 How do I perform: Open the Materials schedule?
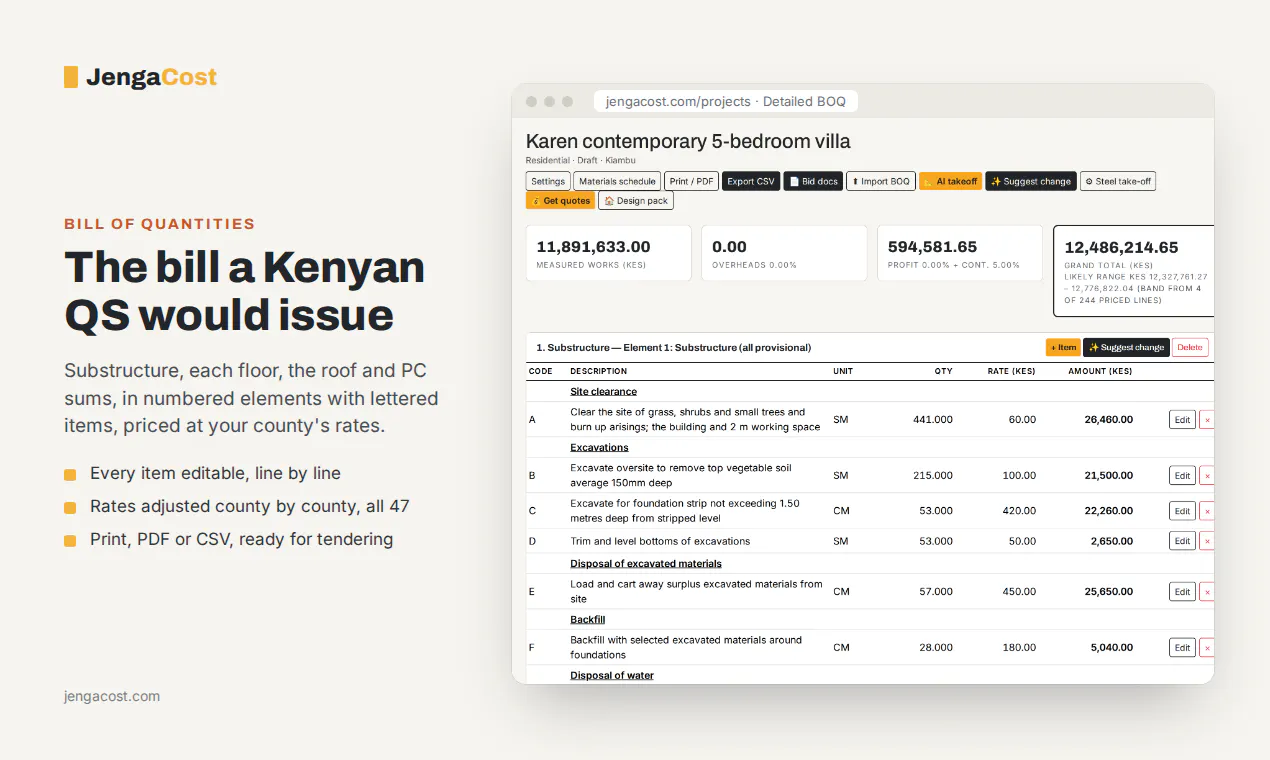coord(617,181)
